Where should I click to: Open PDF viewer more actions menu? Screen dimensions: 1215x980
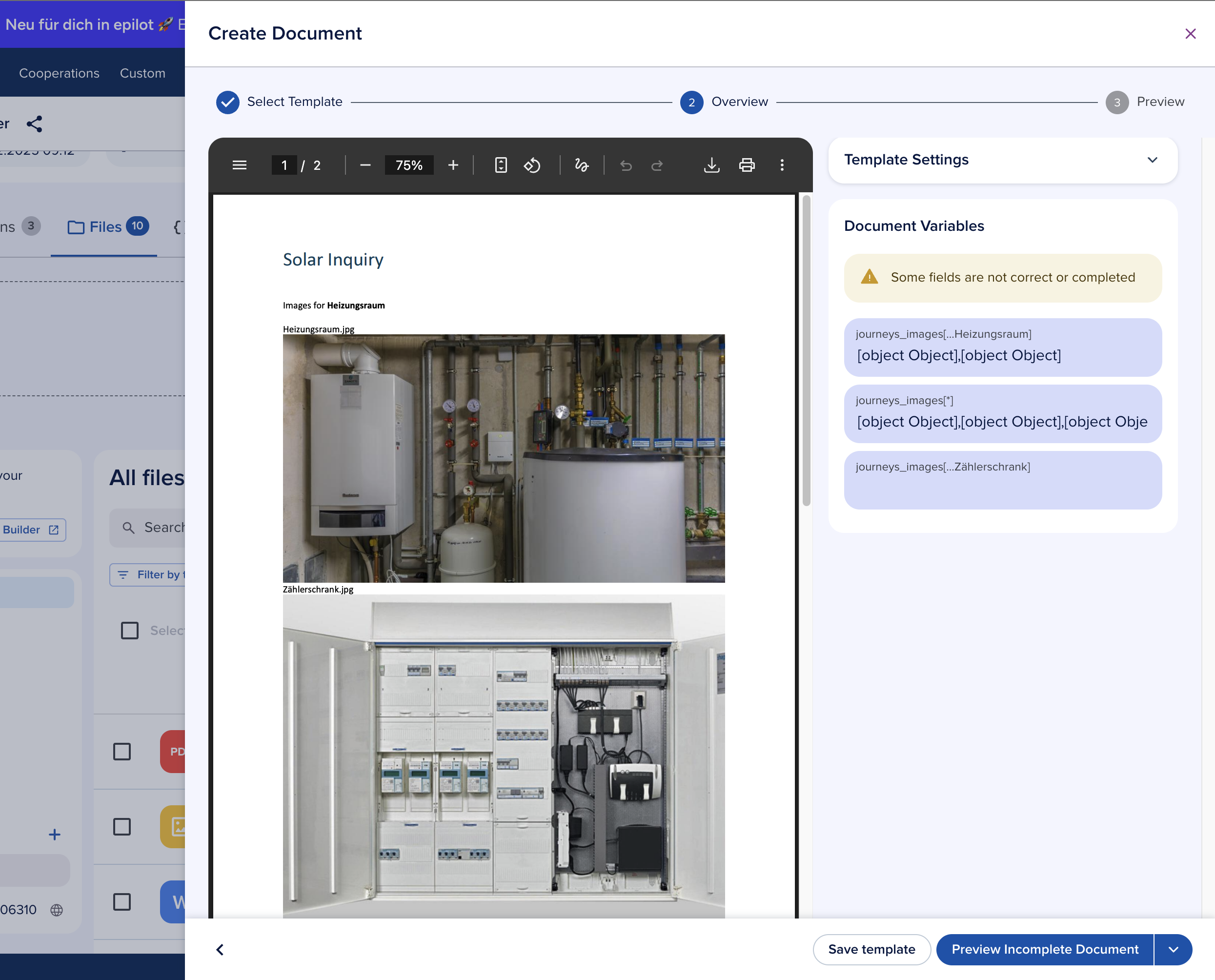(782, 165)
